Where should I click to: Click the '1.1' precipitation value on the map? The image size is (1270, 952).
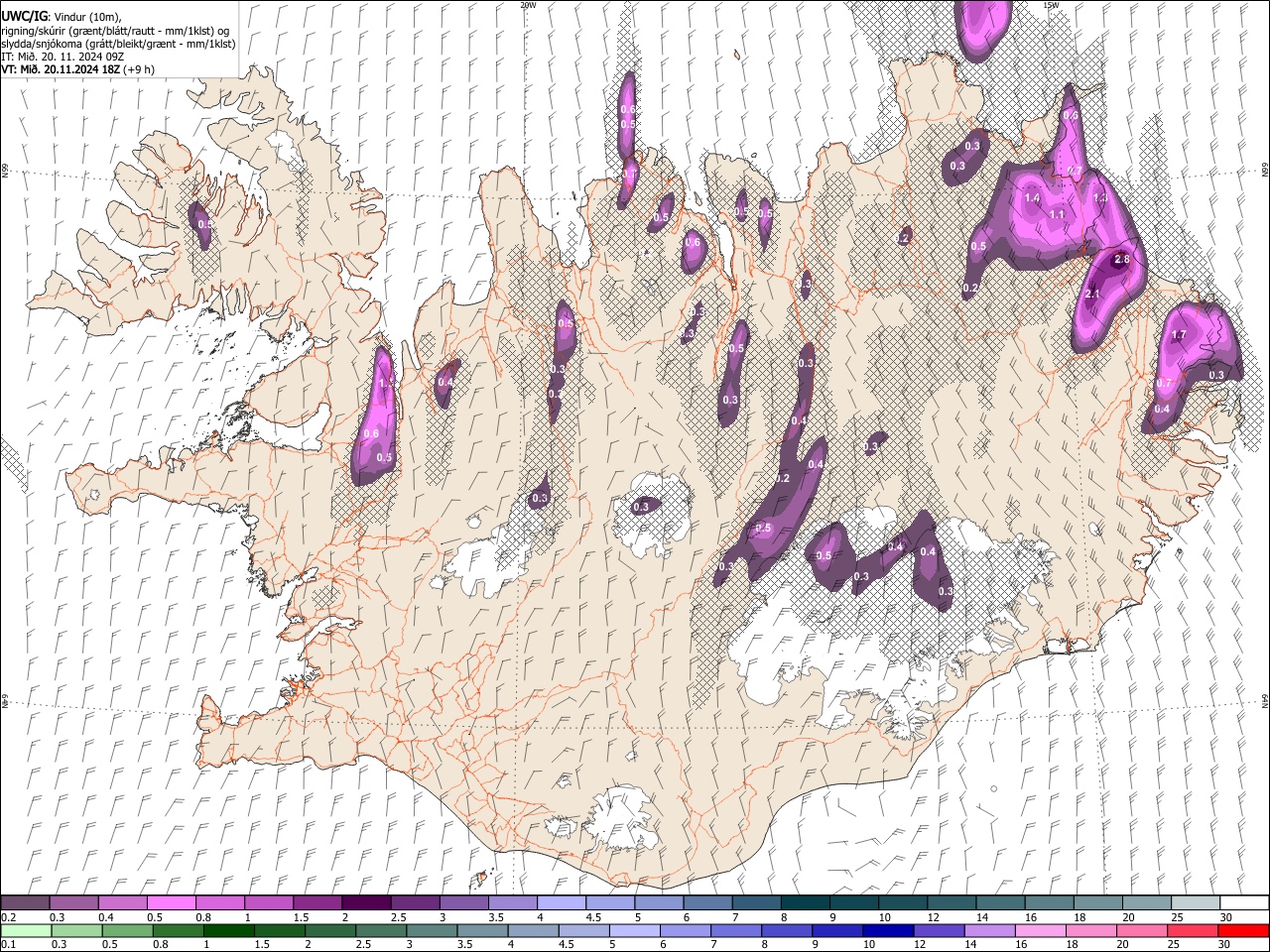1057,214
